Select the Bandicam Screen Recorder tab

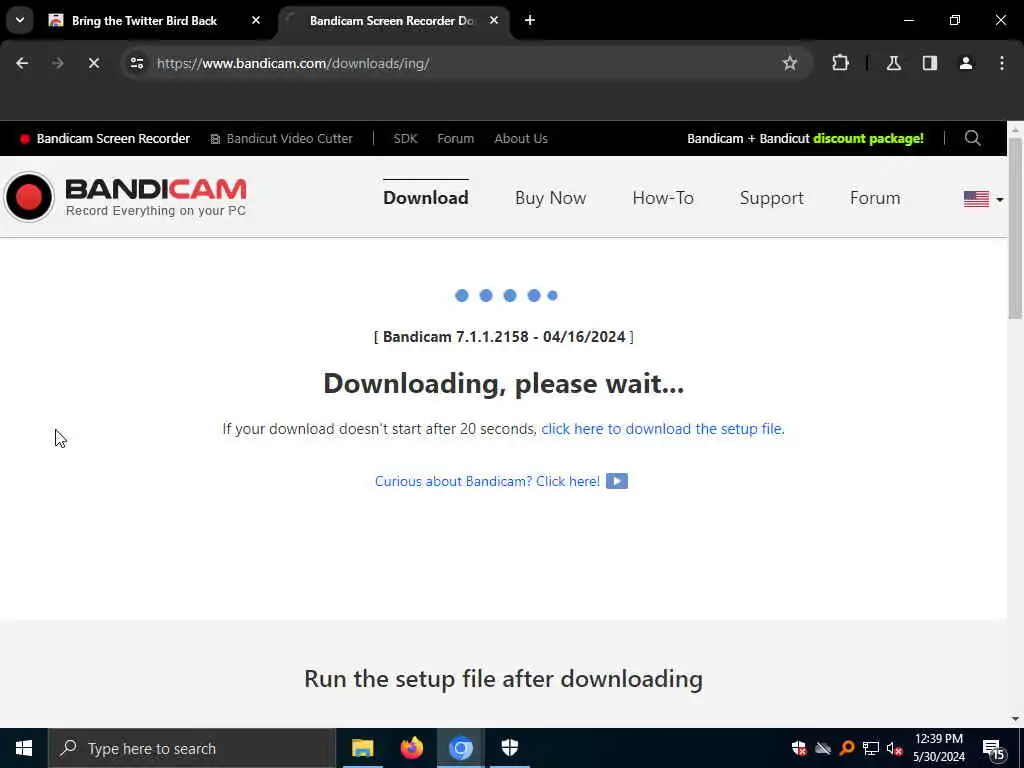(x=391, y=20)
